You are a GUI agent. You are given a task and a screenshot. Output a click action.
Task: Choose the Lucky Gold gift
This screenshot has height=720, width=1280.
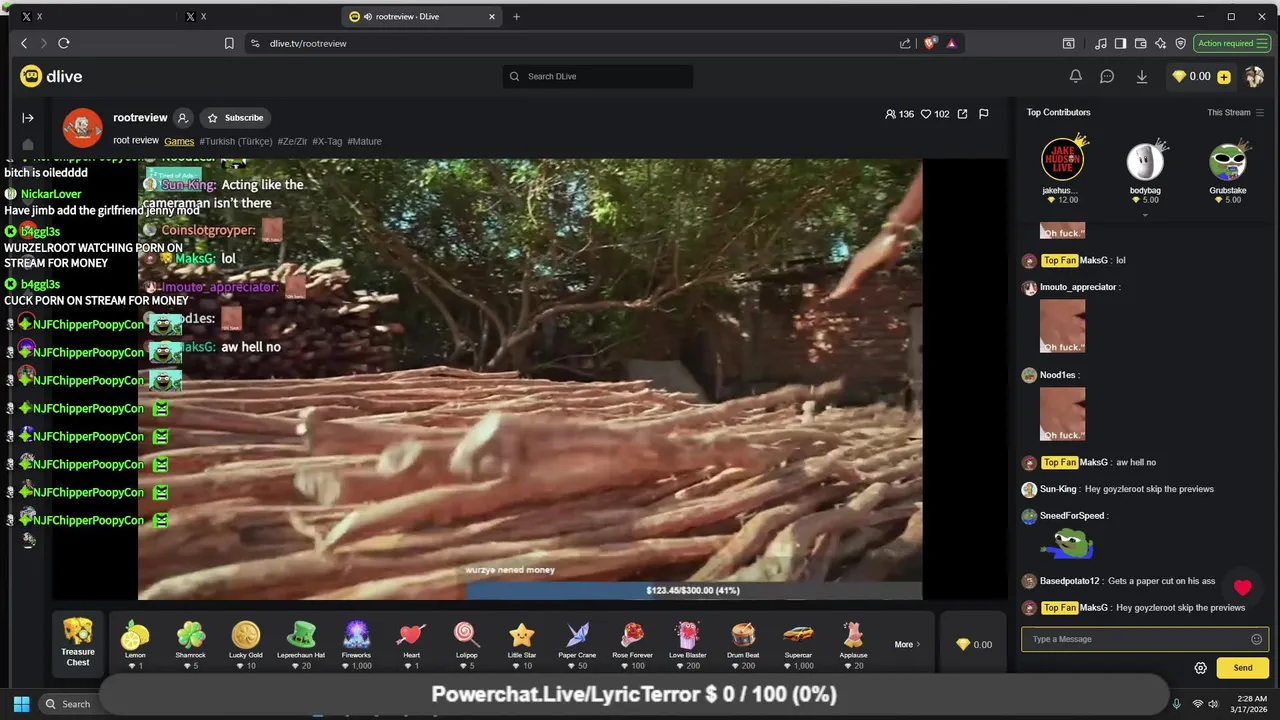tap(245, 636)
